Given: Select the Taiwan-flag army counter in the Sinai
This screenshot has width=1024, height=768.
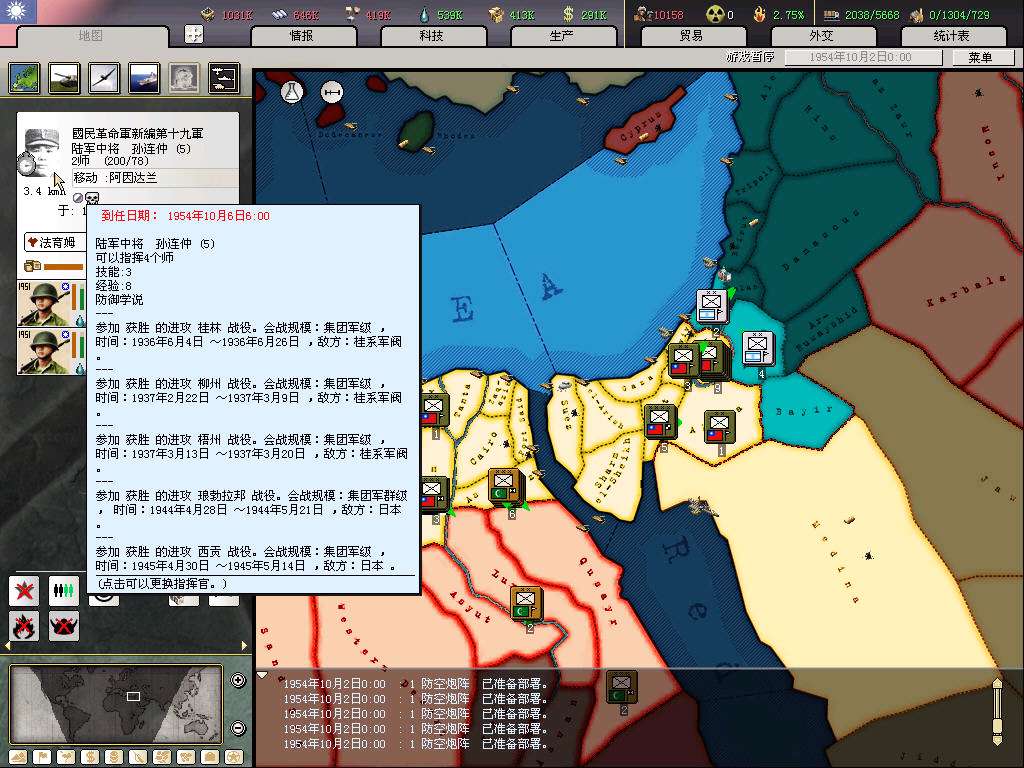Looking at the screenshot, I should click(659, 421).
